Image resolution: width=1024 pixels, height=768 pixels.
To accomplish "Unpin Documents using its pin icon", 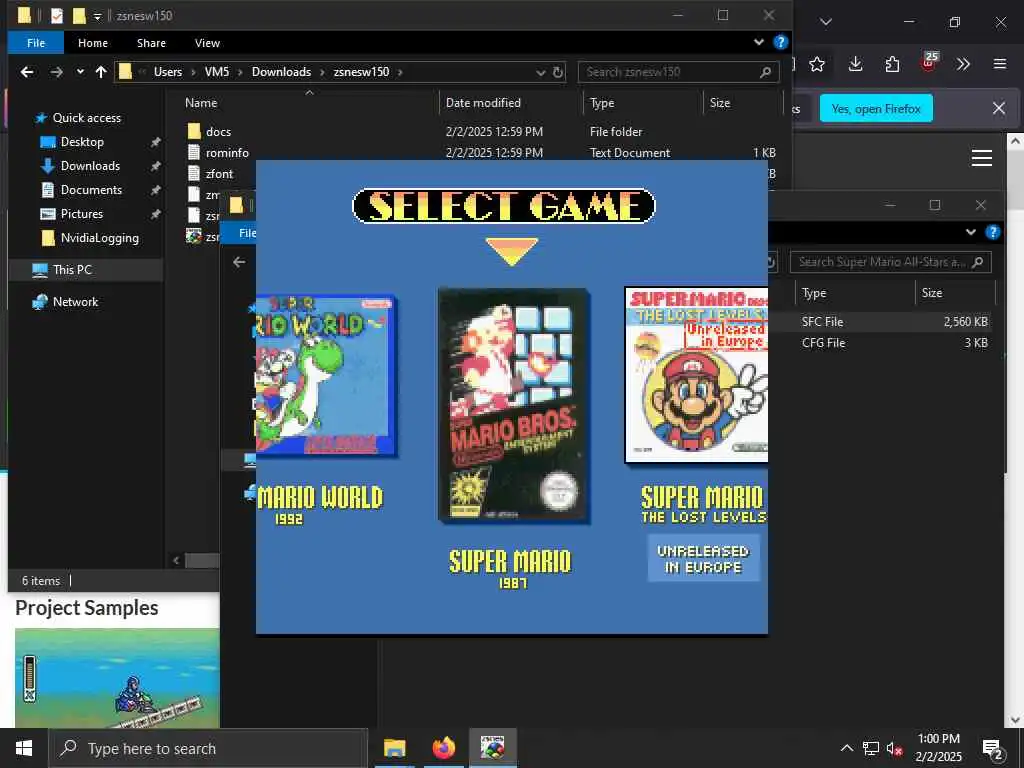I will (155, 191).
